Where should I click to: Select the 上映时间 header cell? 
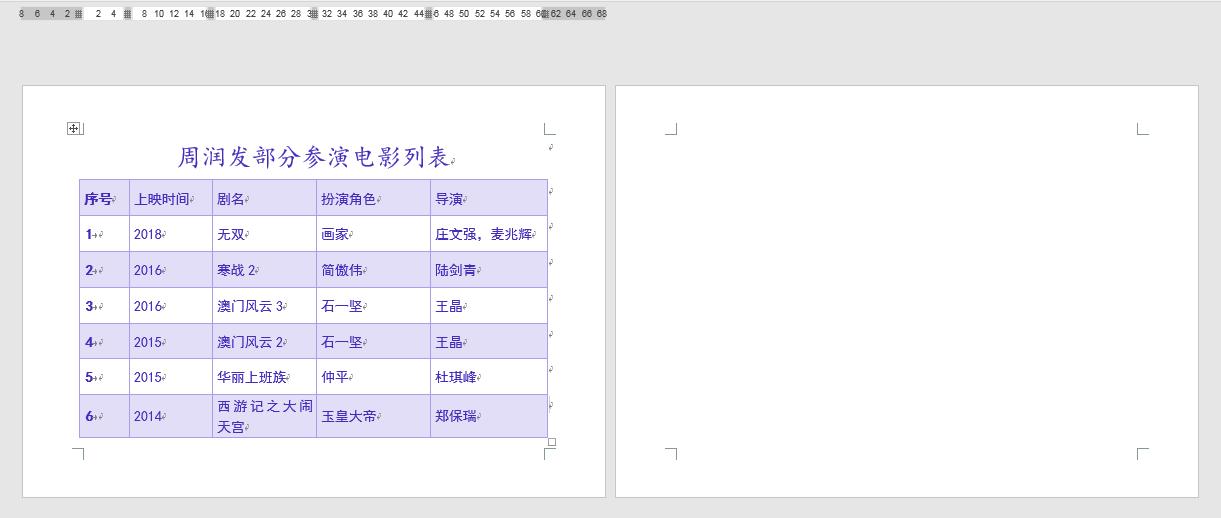170,198
